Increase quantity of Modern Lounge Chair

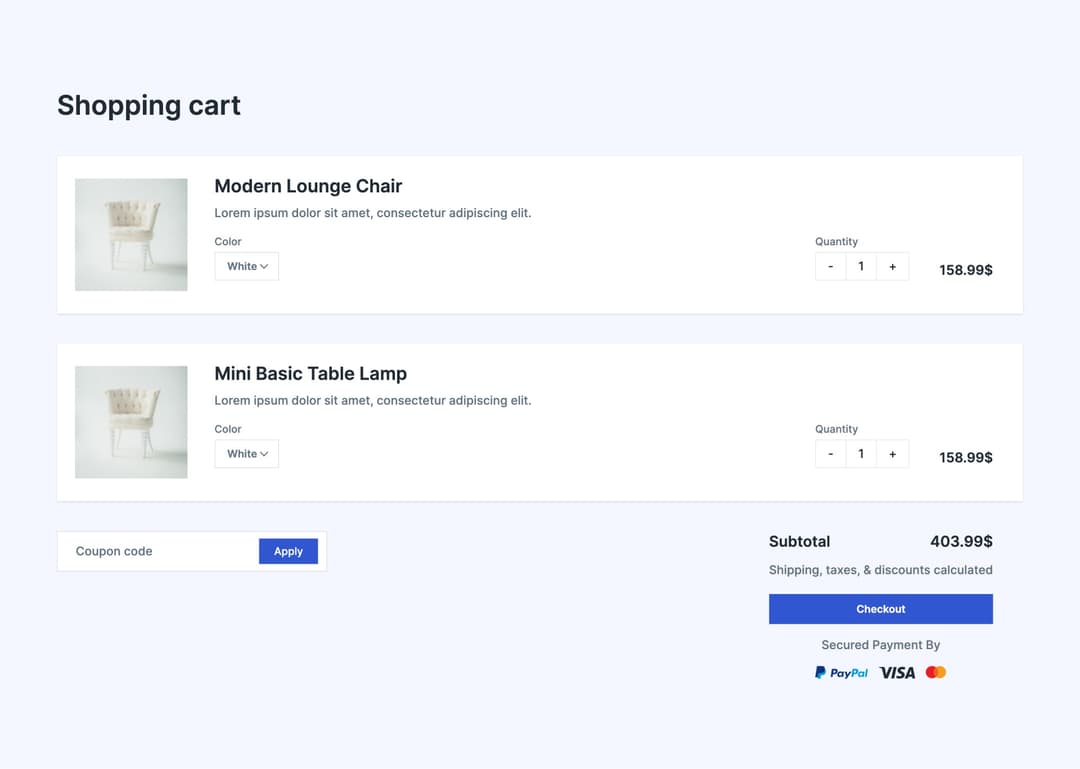[892, 266]
